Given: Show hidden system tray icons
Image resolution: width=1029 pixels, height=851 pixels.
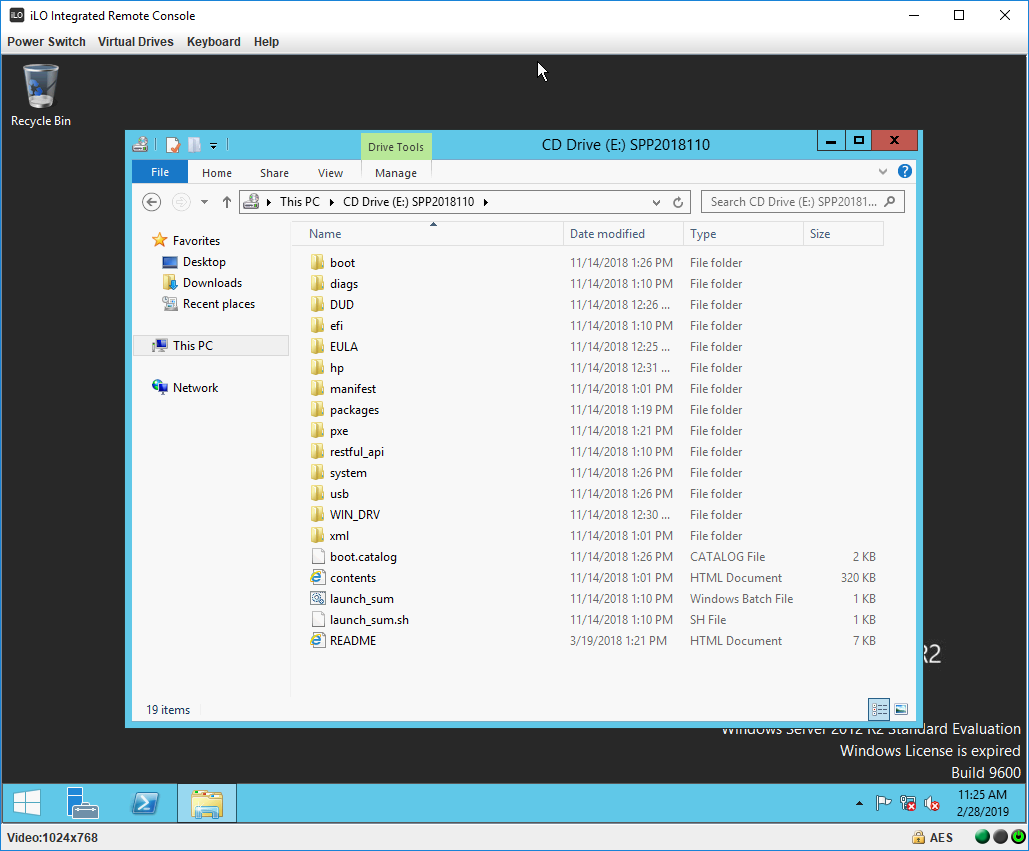Looking at the screenshot, I should click(x=859, y=803).
